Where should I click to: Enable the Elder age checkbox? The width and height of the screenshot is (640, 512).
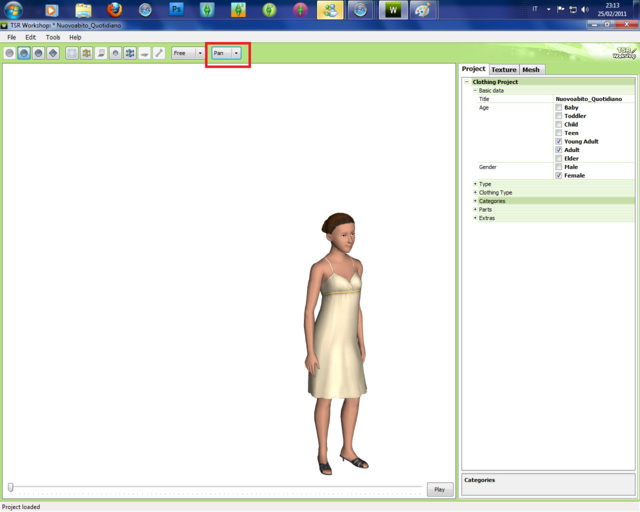(559, 158)
